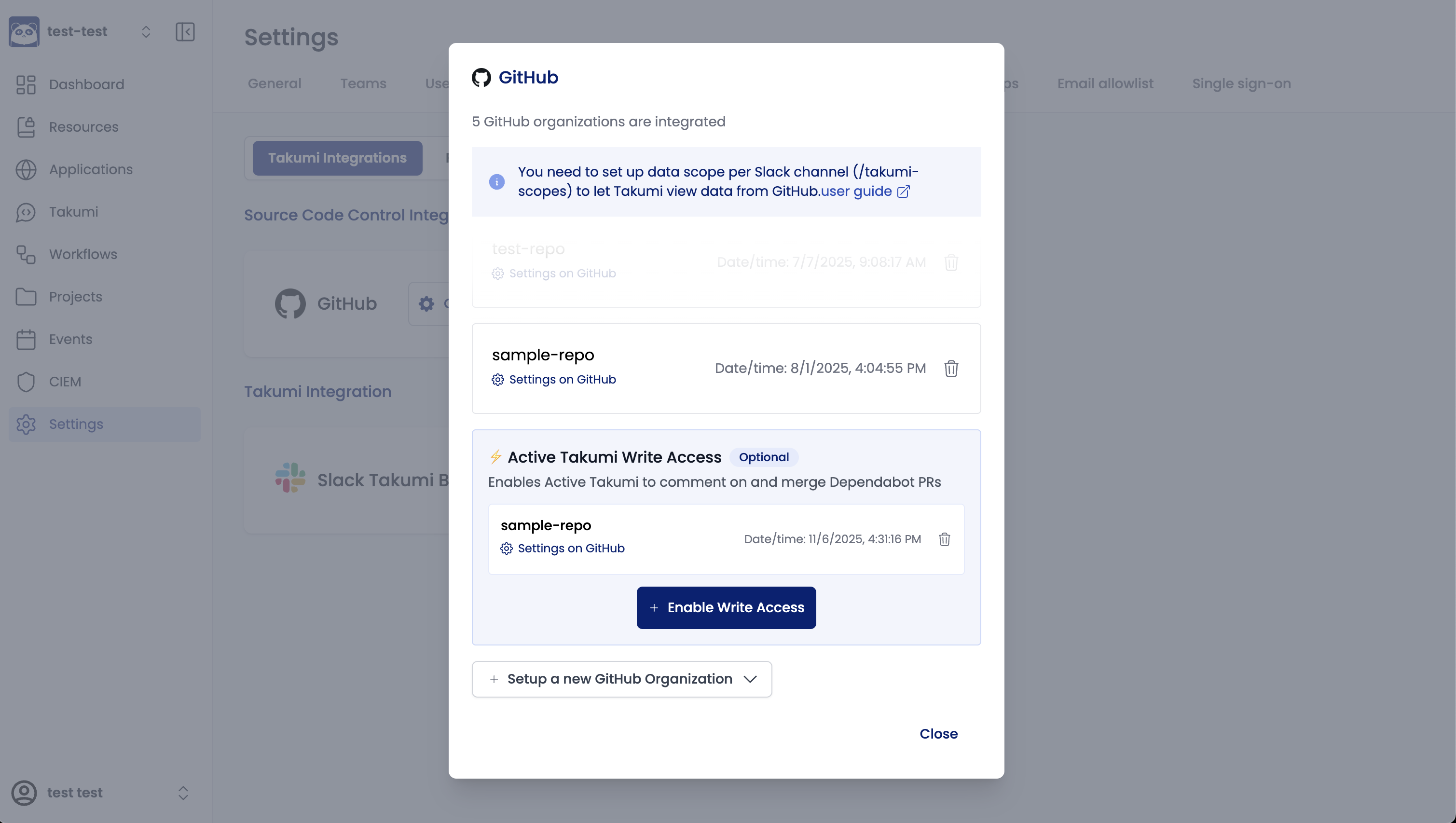This screenshot has height=823, width=1456.
Task: Open the CIEM shield icon
Action: [26, 382]
